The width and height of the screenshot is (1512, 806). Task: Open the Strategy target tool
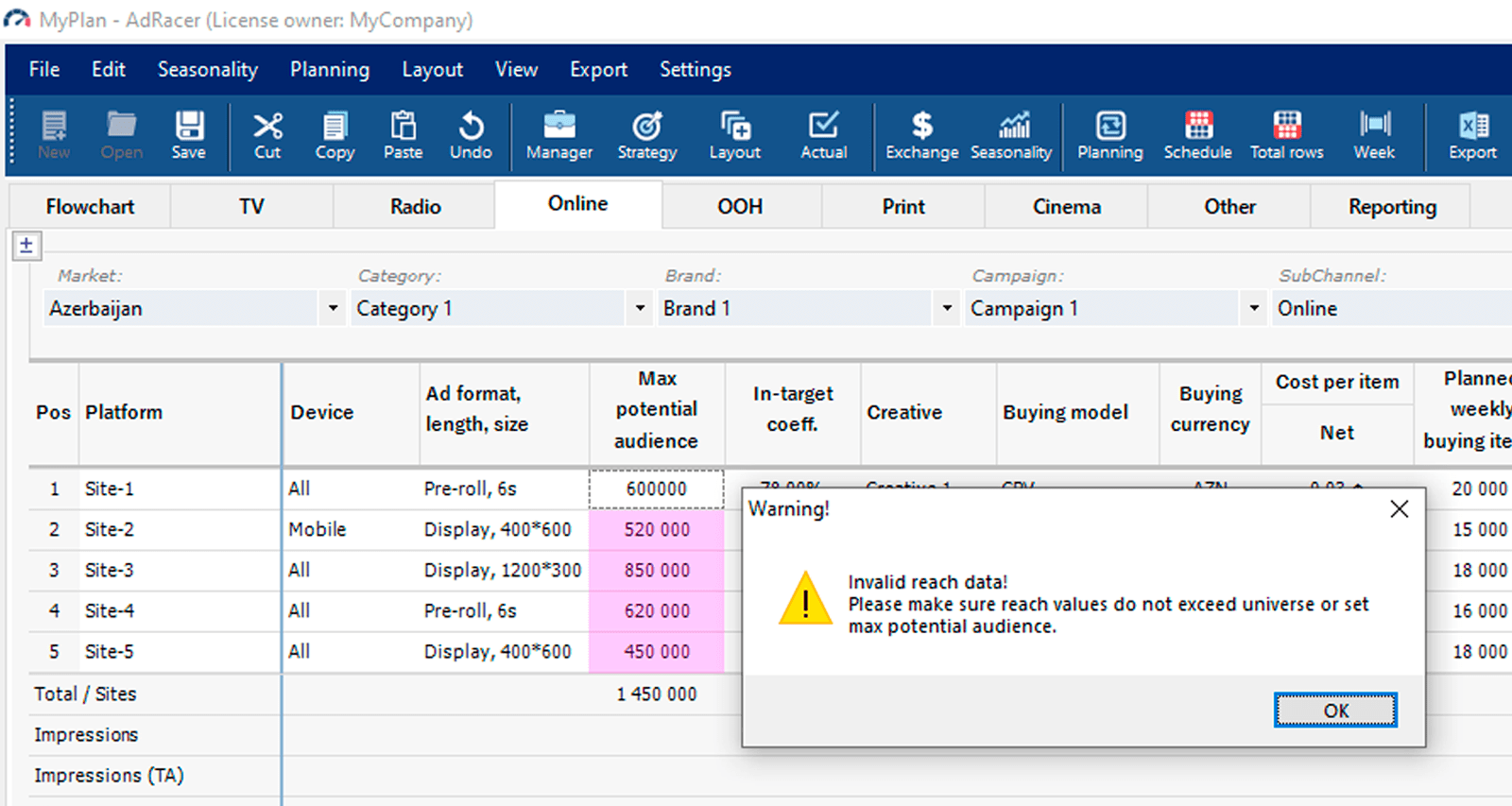(x=647, y=135)
